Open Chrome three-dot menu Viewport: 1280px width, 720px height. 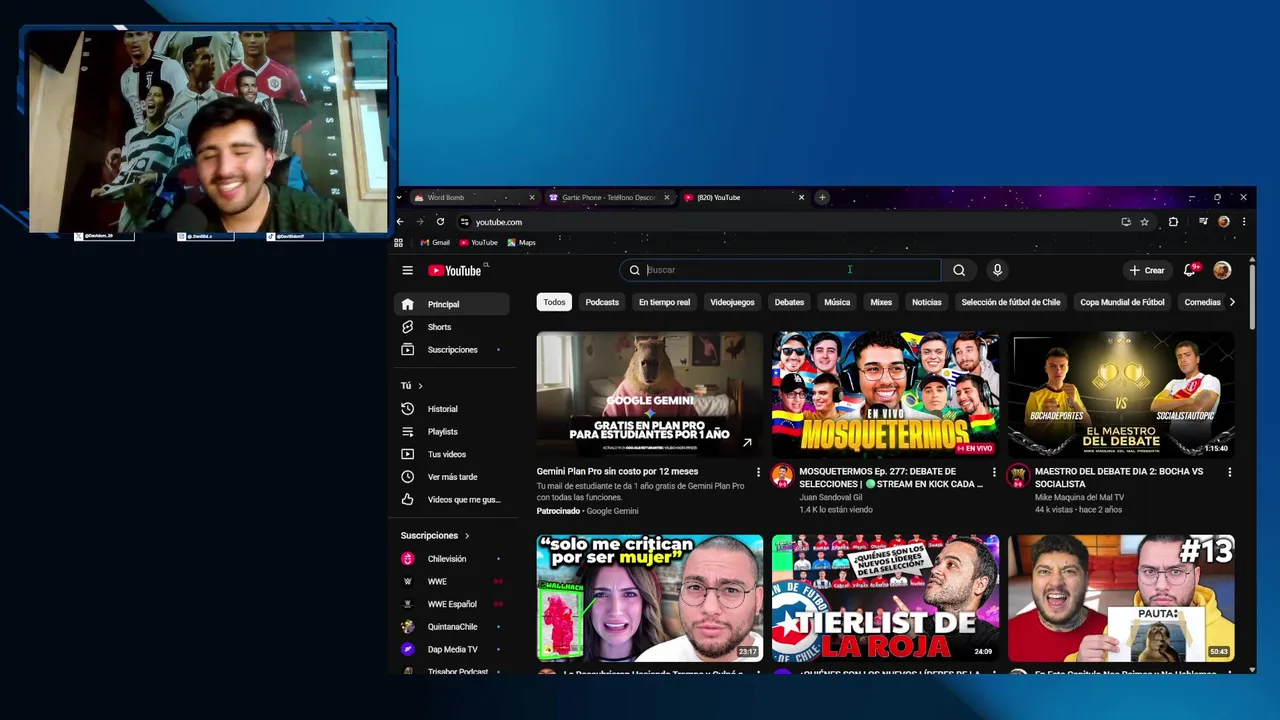click(x=1244, y=222)
